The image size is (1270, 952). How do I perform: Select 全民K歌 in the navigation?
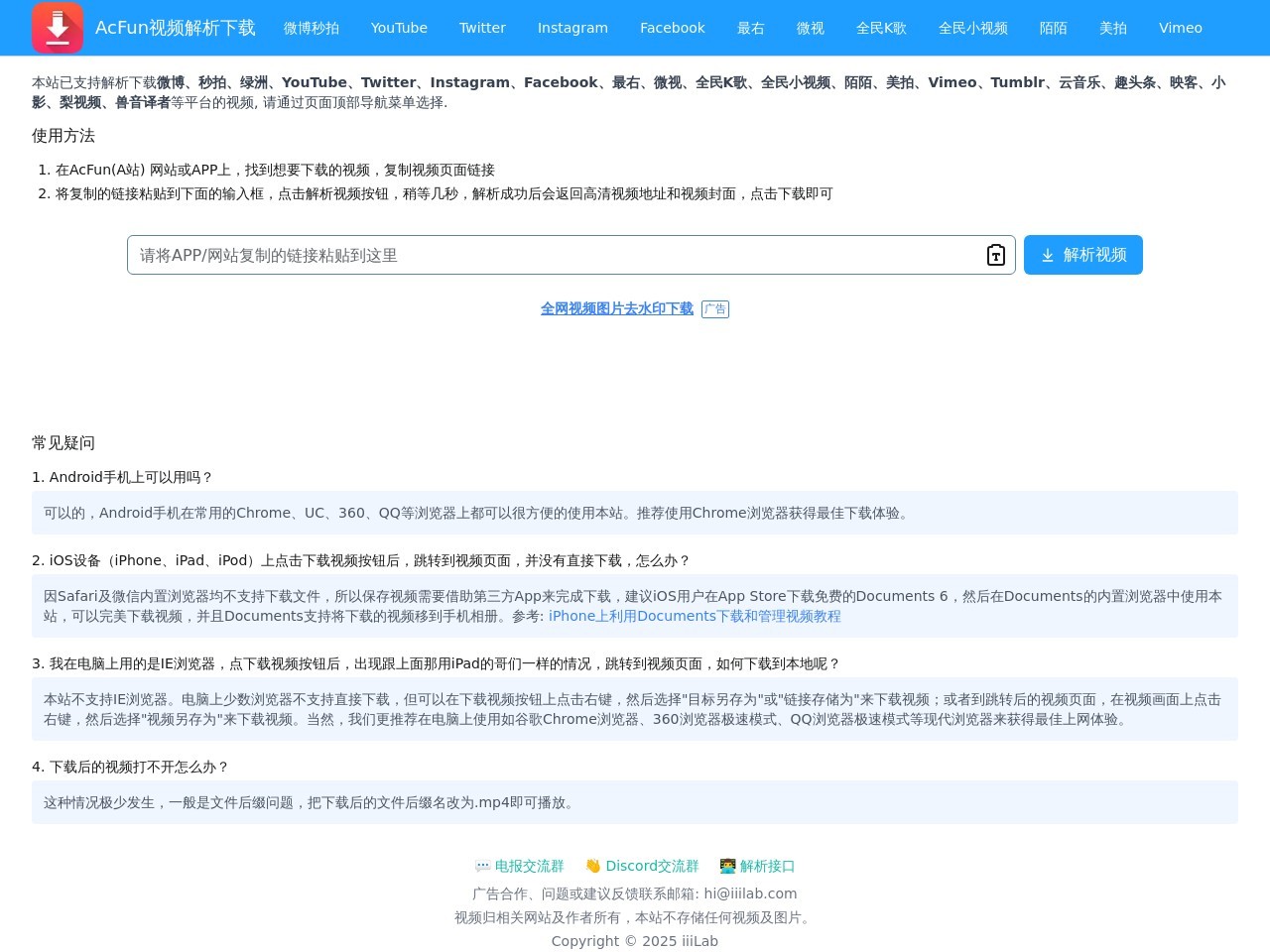pyautogui.click(x=881, y=28)
